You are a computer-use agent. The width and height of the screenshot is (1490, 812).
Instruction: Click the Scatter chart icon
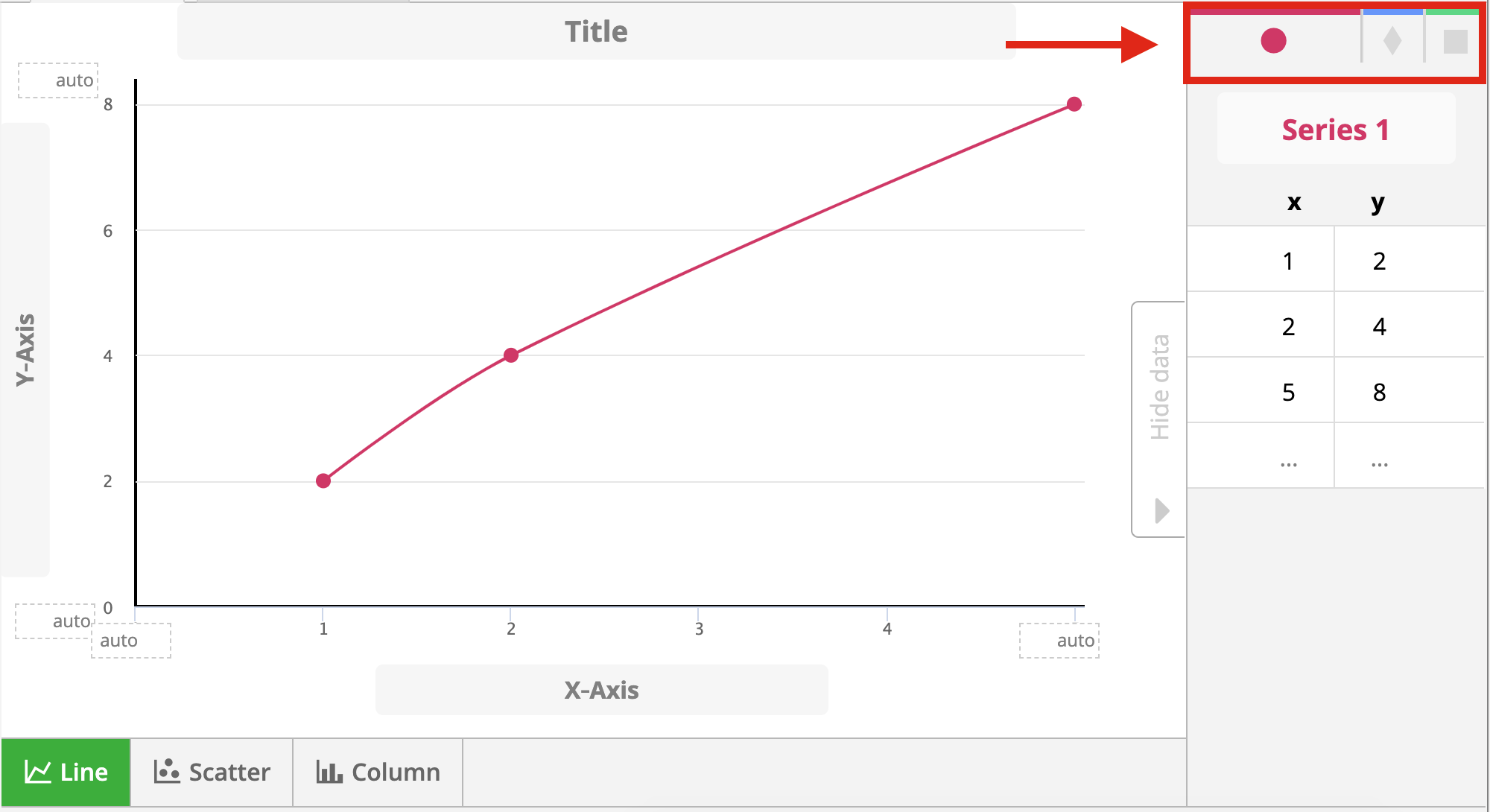pos(167,772)
